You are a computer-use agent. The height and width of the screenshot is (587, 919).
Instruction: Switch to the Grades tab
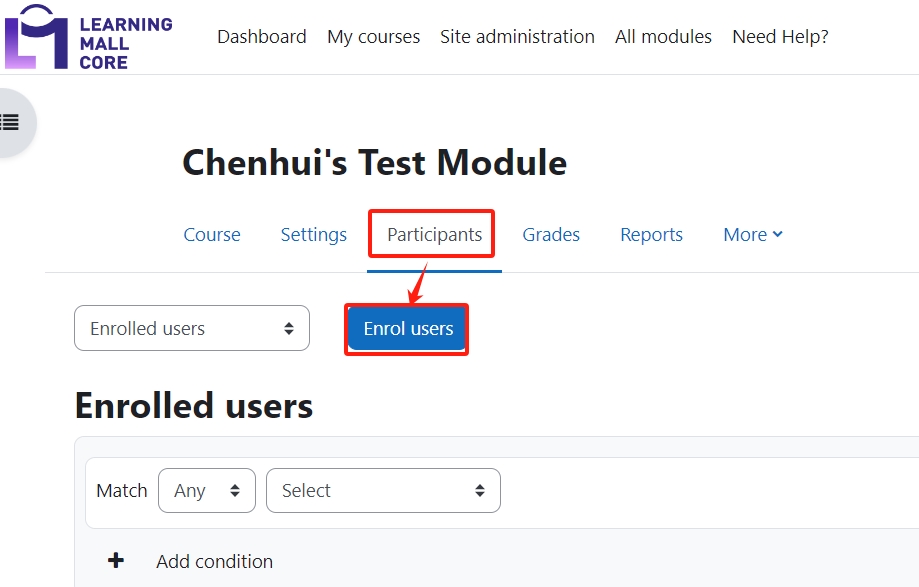(x=551, y=234)
